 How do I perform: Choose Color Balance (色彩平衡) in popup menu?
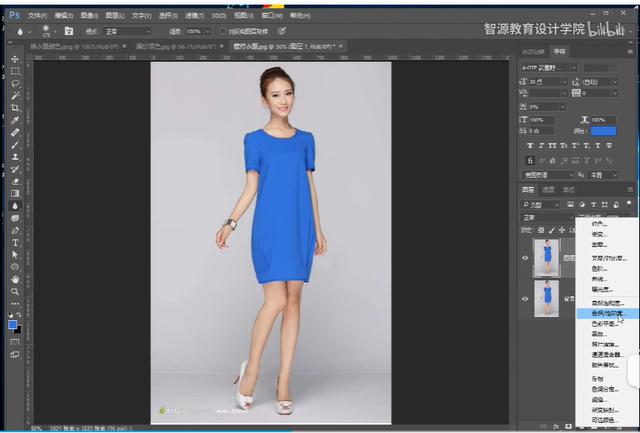pos(607,324)
